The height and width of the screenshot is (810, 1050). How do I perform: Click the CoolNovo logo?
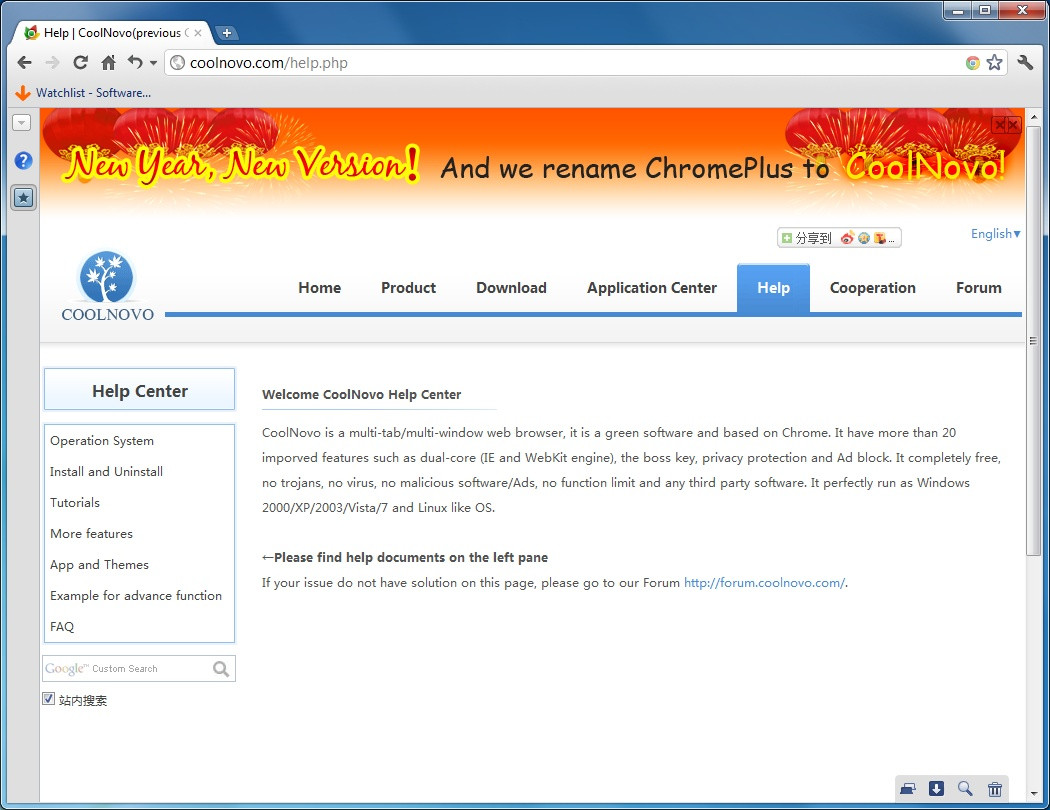point(107,286)
